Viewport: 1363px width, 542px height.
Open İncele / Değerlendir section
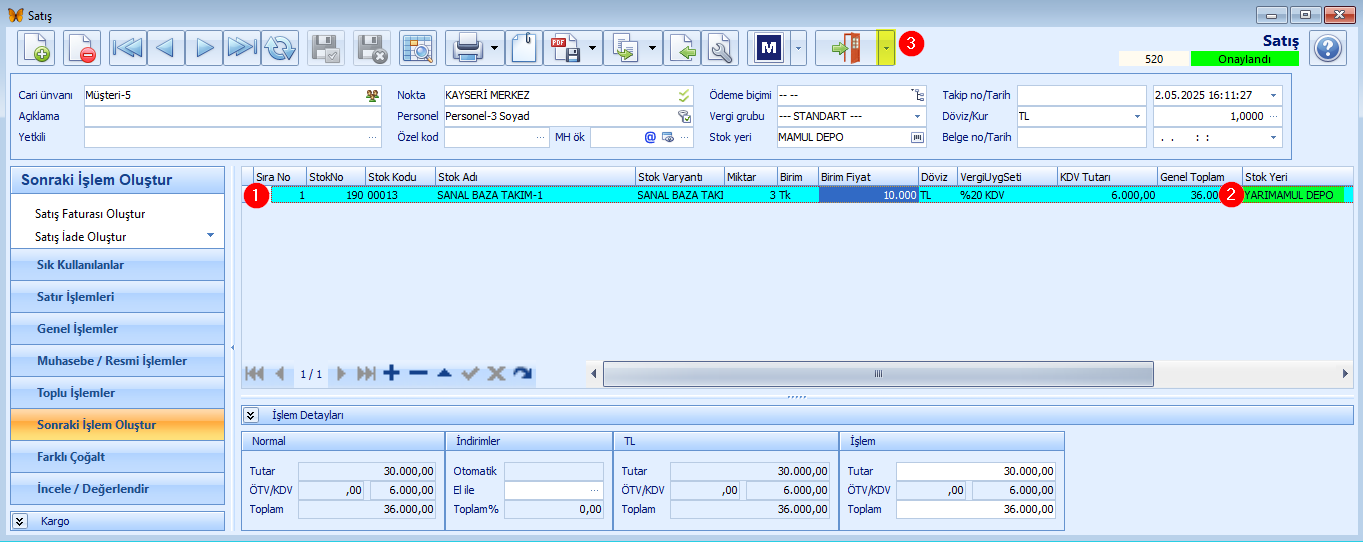click(x=117, y=489)
